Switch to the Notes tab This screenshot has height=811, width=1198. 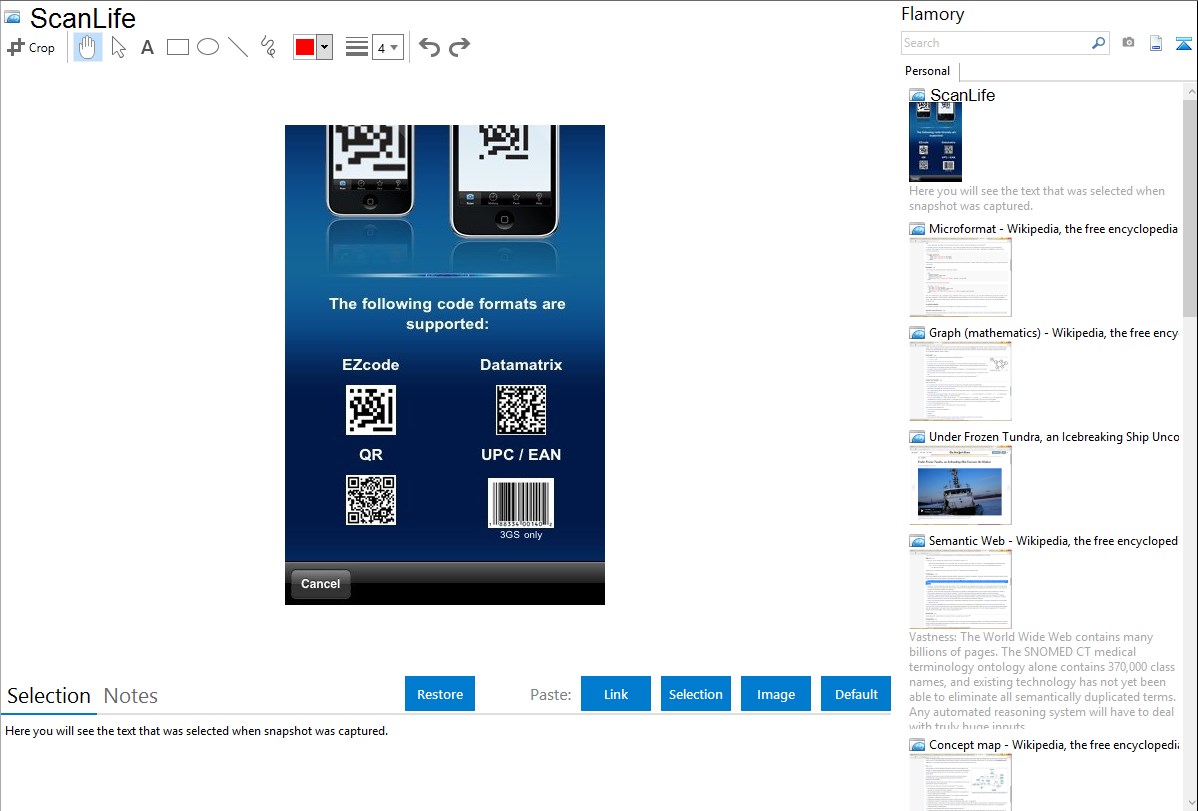pyautogui.click(x=131, y=696)
